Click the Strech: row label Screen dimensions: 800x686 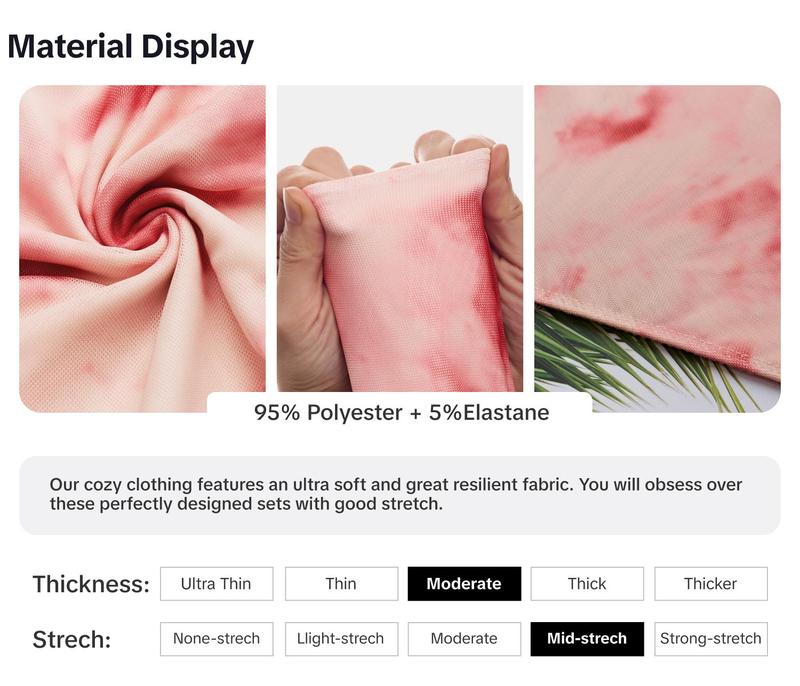[72, 639]
